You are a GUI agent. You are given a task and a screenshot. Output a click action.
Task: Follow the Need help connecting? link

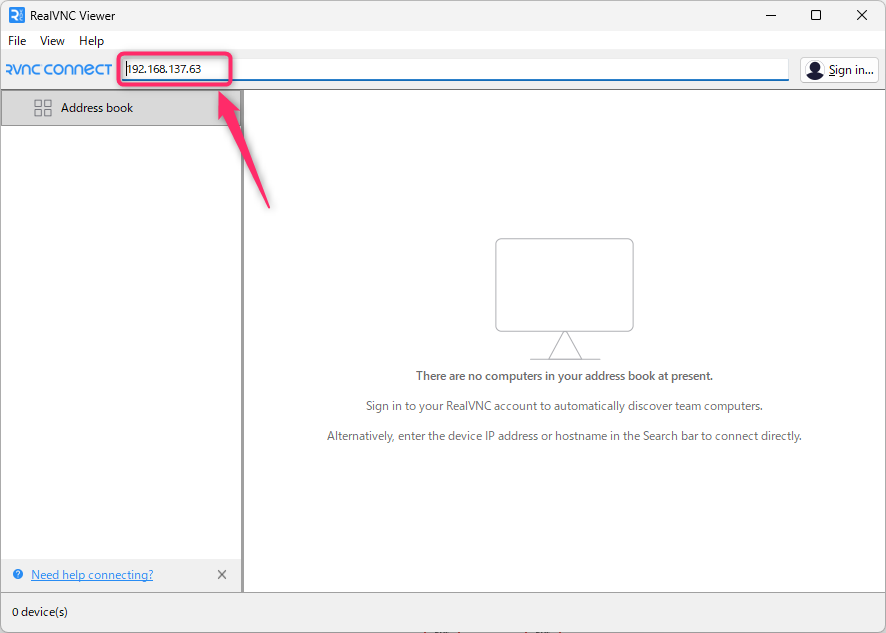[x=92, y=575]
